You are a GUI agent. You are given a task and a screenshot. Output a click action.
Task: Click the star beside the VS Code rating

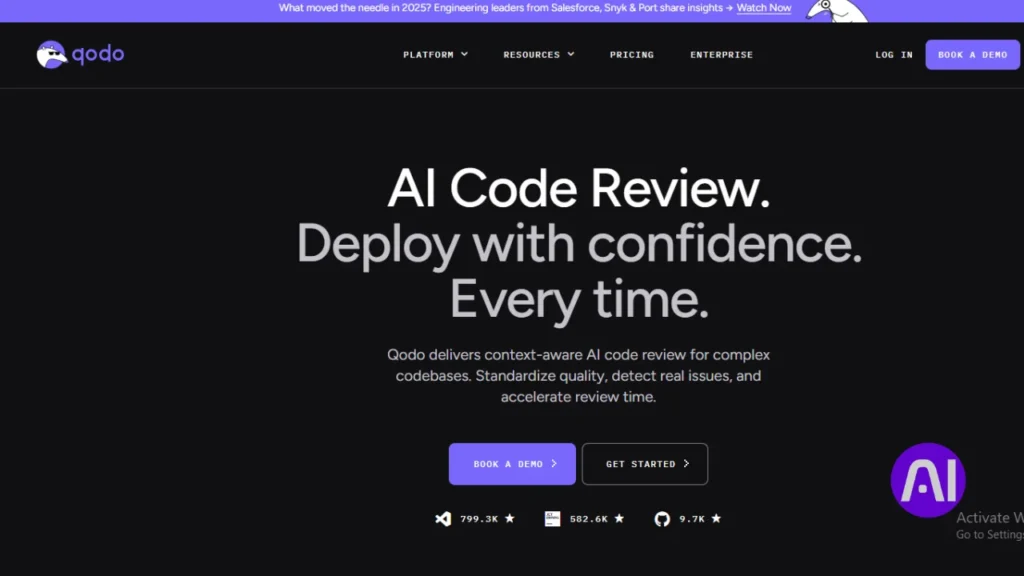[x=508, y=519]
